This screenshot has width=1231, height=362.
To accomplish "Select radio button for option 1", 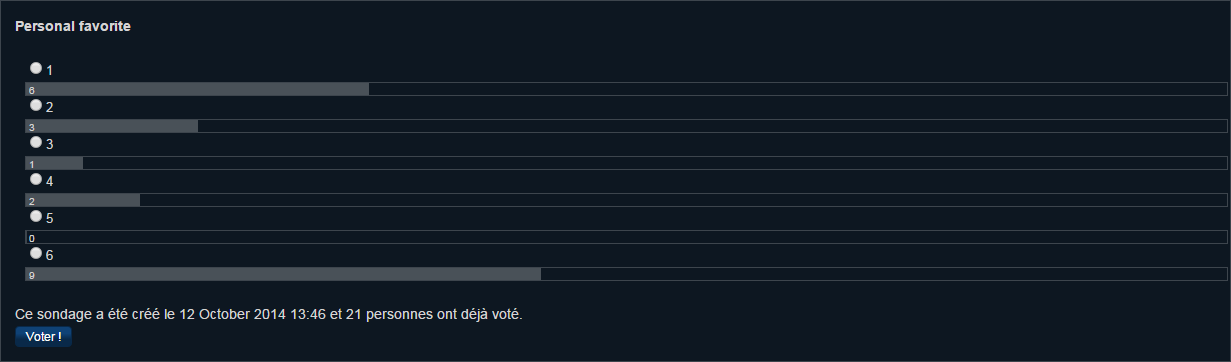I will point(36,68).
